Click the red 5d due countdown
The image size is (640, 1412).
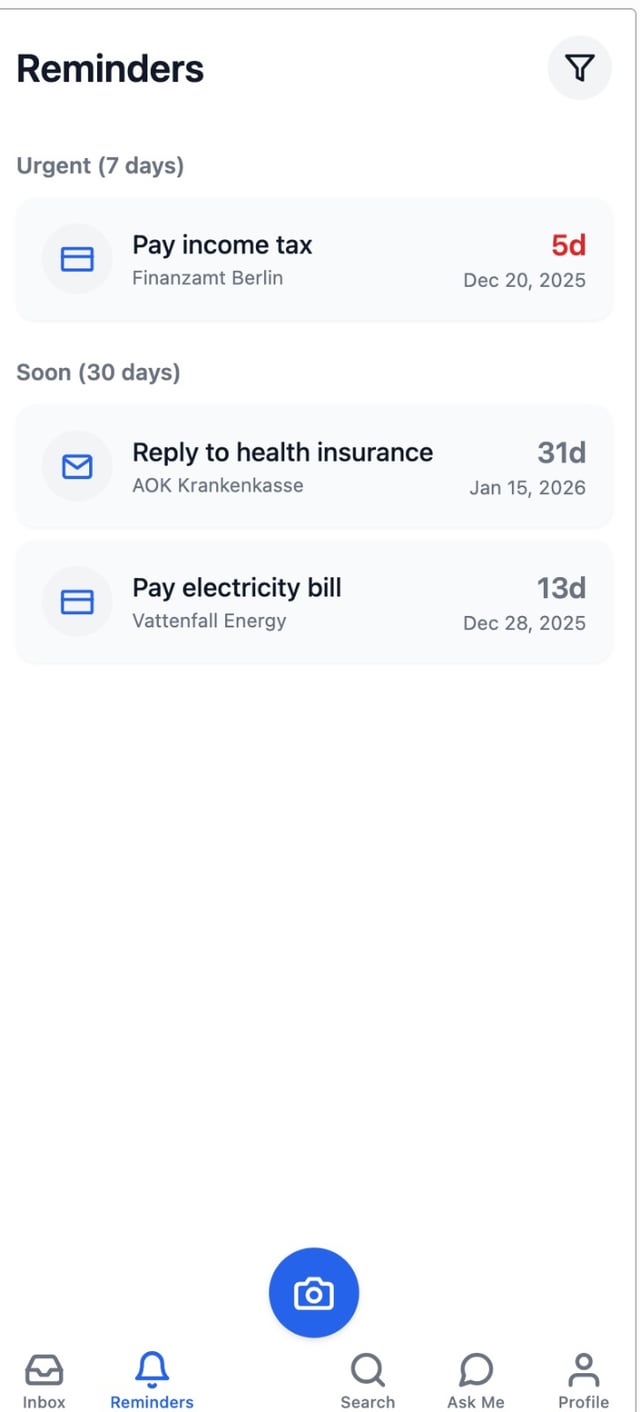[x=568, y=245]
